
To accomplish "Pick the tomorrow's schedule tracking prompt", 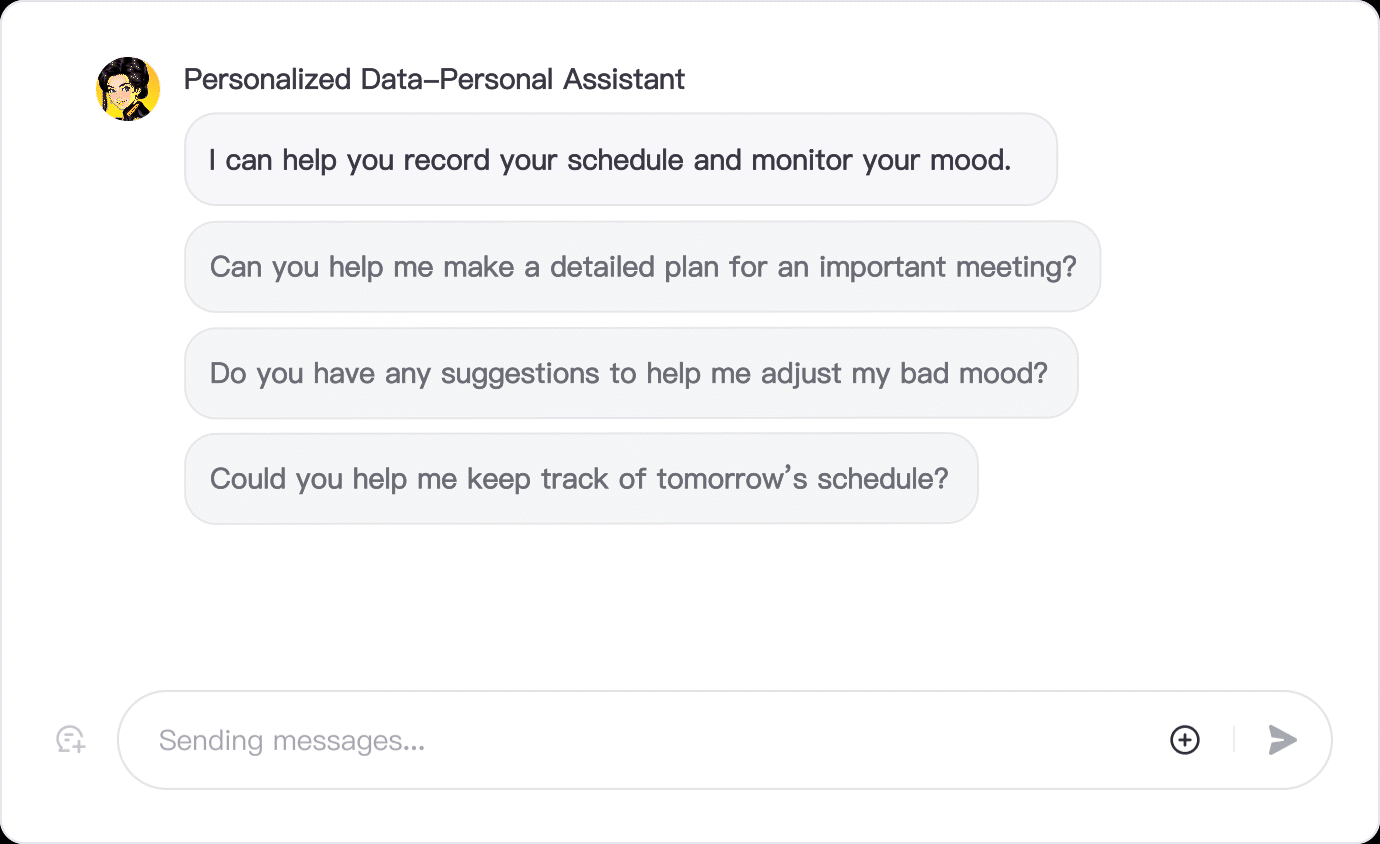I will point(580,479).
